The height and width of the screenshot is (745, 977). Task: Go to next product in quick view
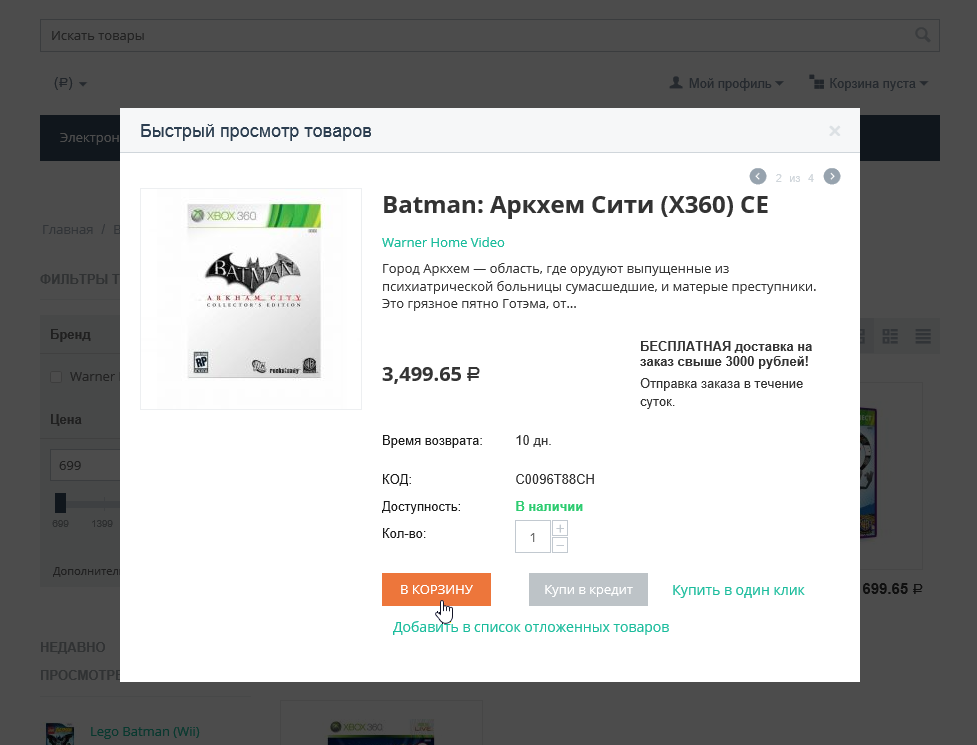831,177
